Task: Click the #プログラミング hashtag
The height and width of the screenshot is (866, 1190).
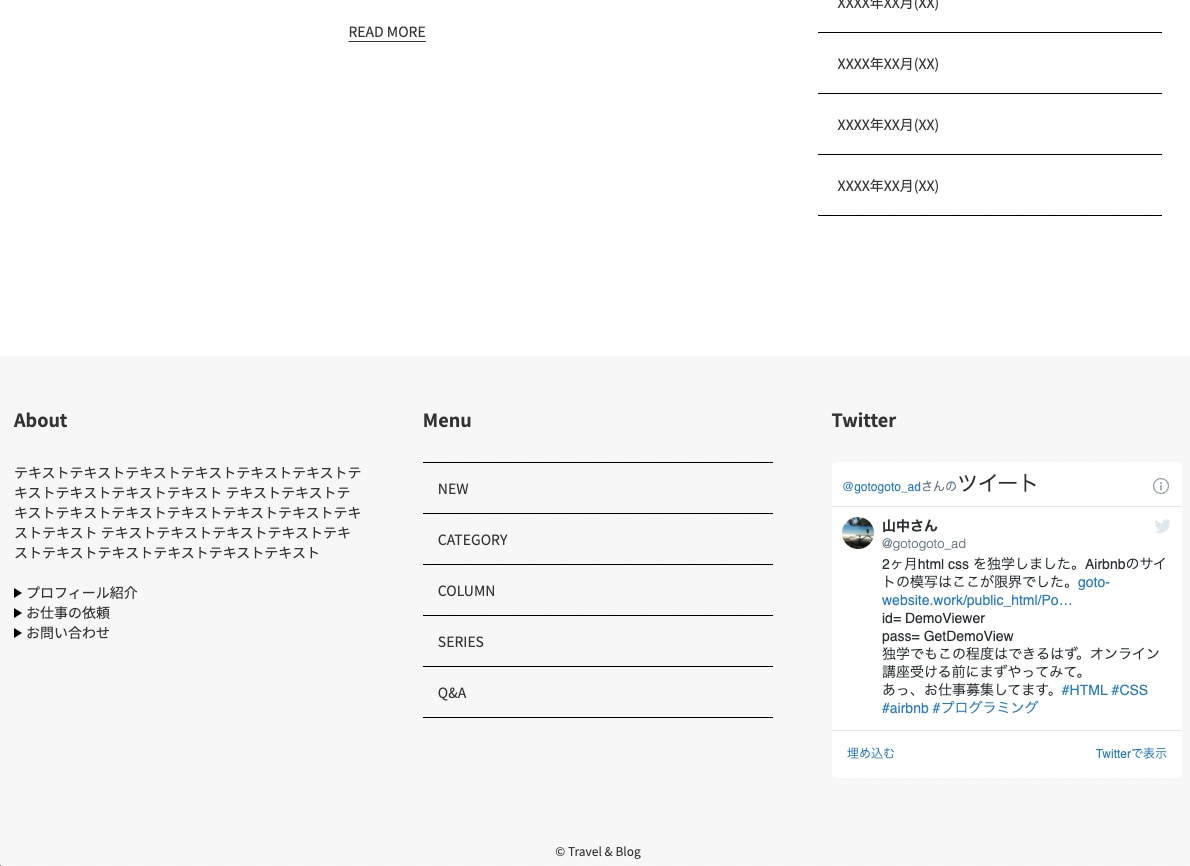Action: 984,708
